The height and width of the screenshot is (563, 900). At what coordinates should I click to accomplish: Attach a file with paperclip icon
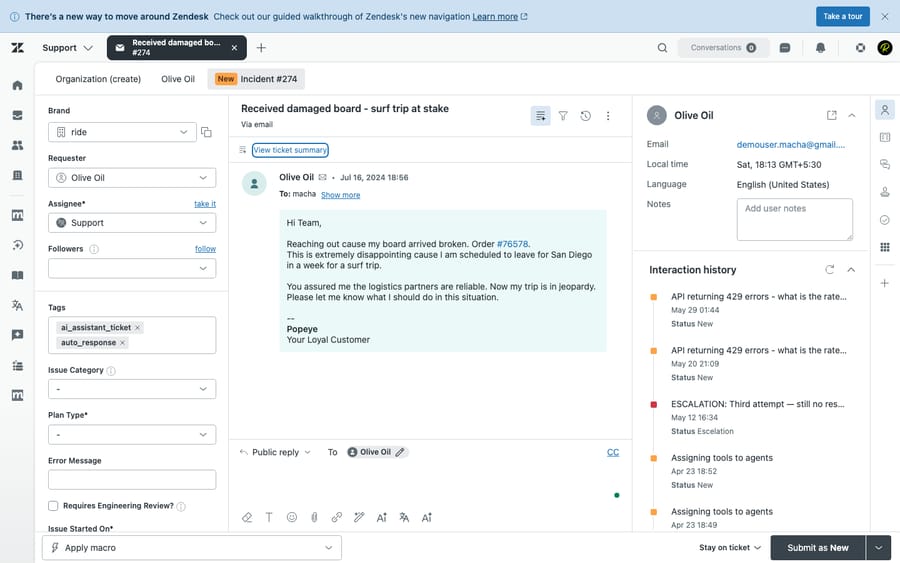[x=314, y=518]
